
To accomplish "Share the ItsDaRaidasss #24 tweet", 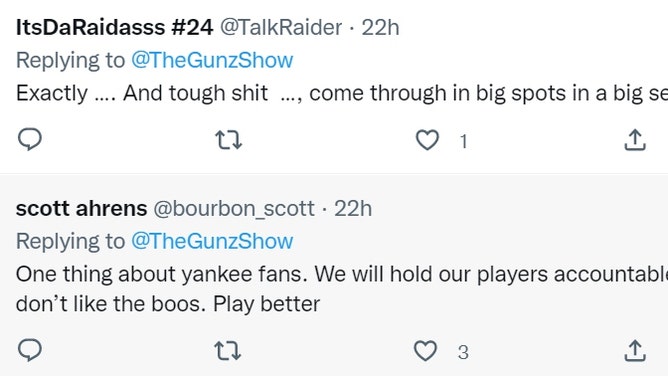I will (x=635, y=140).
